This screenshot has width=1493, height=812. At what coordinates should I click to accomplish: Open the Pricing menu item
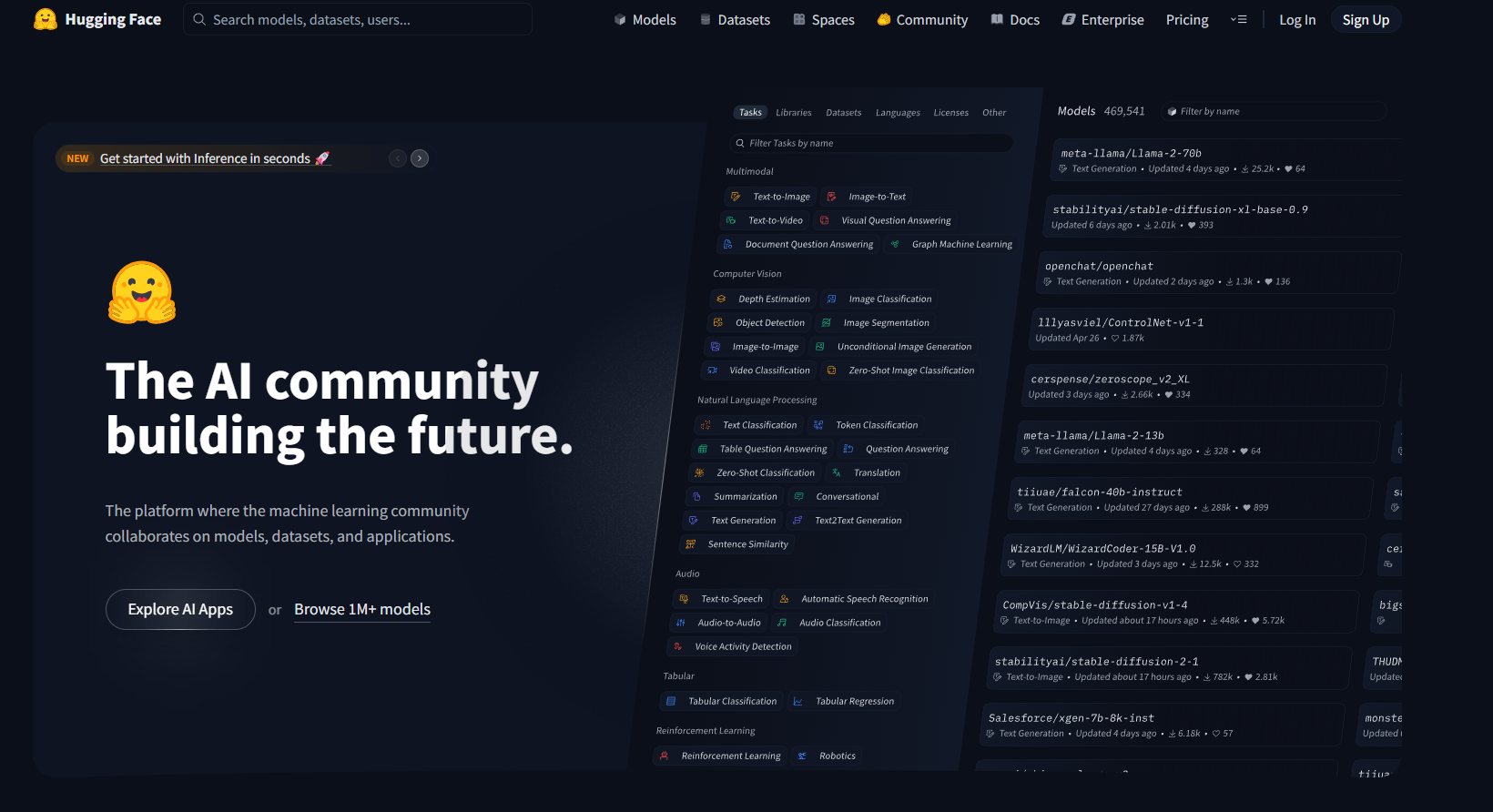pos(1187,19)
